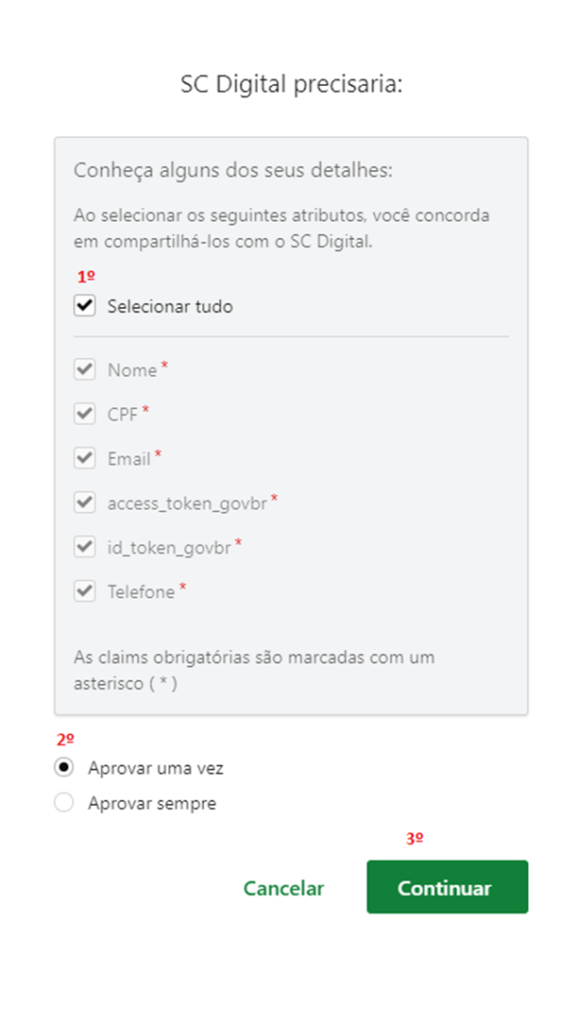
Task: Click the Telefone attribute label
Action: [x=141, y=592]
